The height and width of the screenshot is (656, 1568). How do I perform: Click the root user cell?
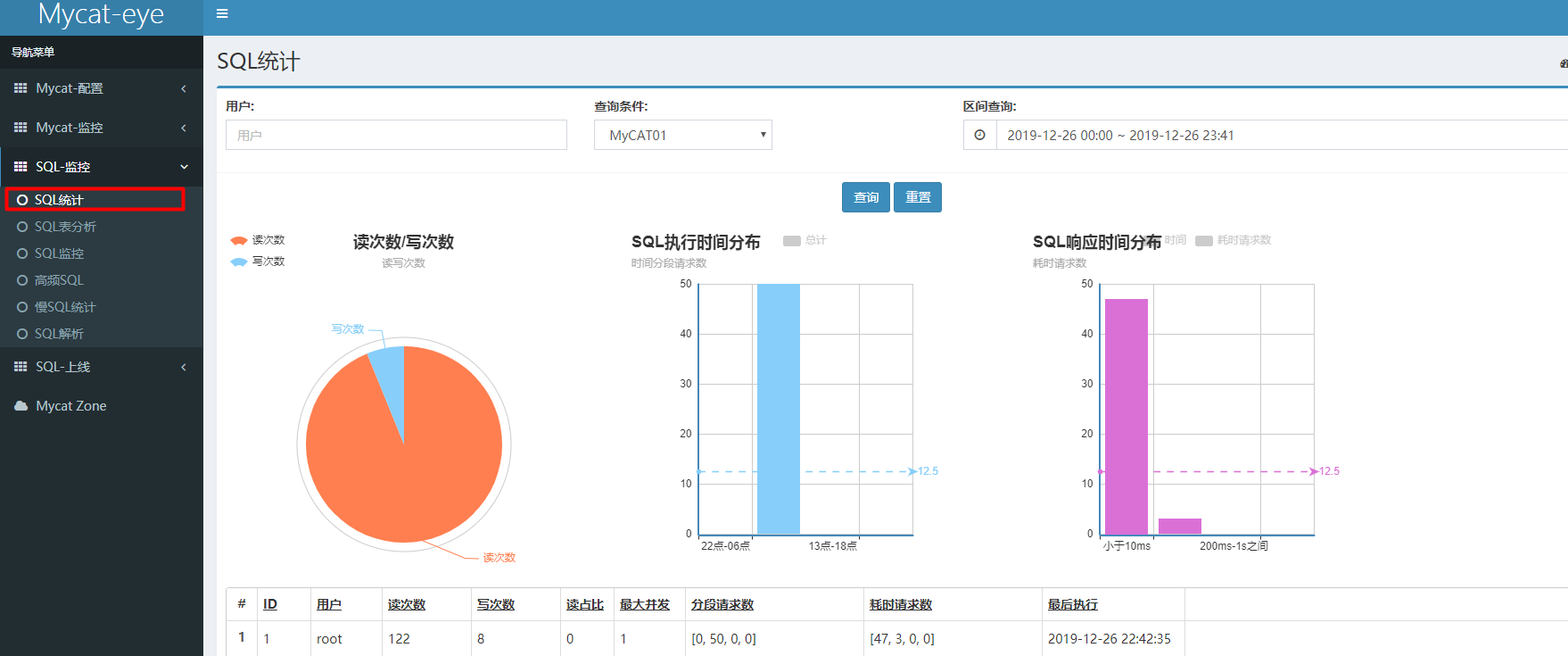[x=346, y=638]
